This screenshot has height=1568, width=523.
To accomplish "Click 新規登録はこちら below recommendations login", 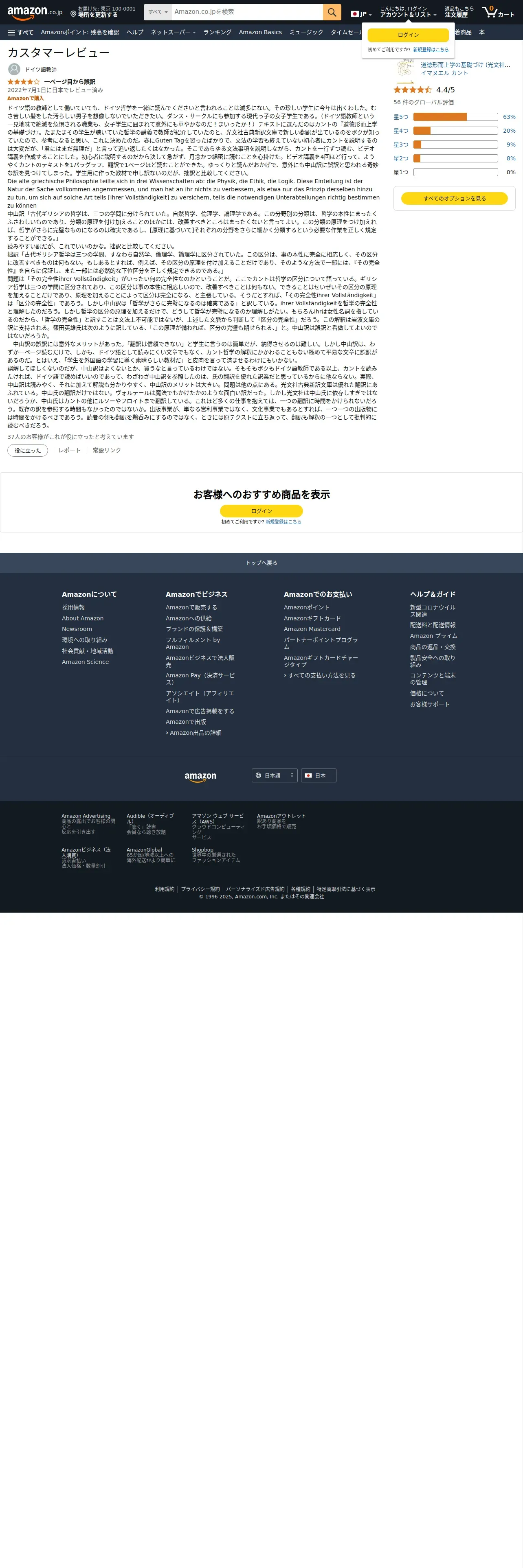I will (283, 522).
